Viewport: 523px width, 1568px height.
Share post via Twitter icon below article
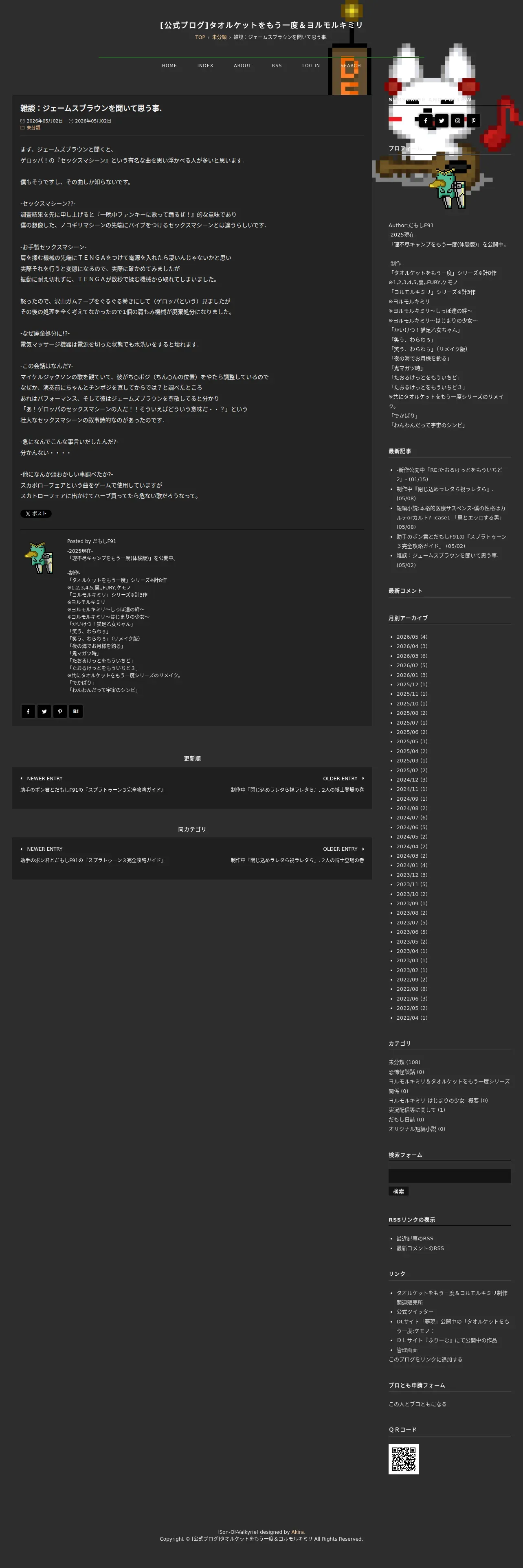(x=44, y=711)
